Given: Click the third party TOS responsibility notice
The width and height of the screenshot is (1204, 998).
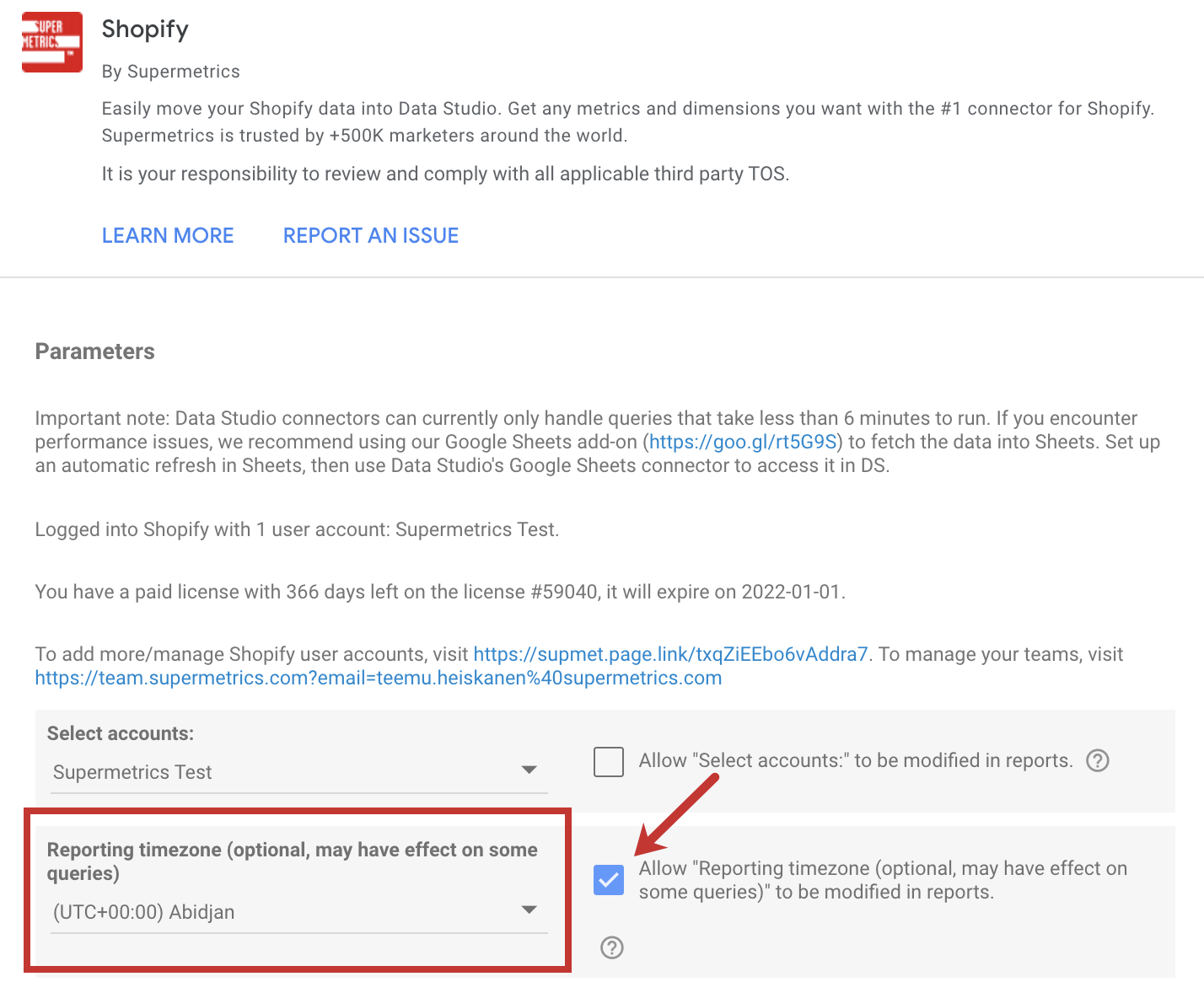Looking at the screenshot, I should pyautogui.click(x=446, y=174).
